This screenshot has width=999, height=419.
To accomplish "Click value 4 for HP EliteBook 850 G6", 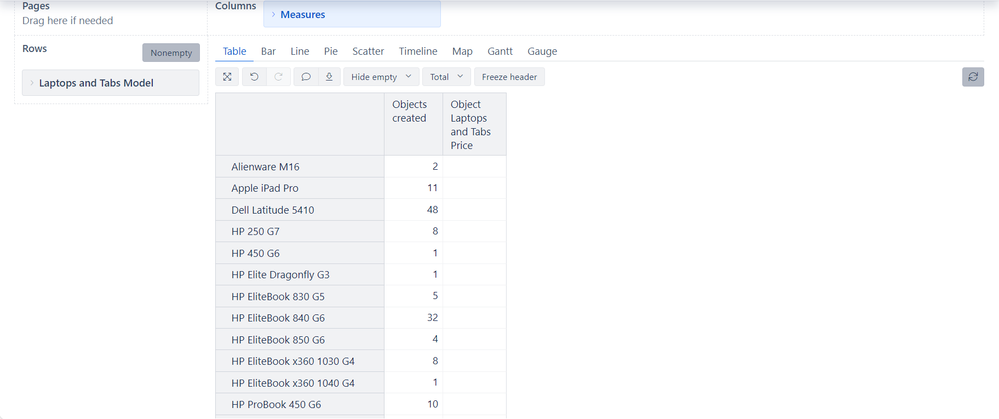I will [x=435, y=339].
